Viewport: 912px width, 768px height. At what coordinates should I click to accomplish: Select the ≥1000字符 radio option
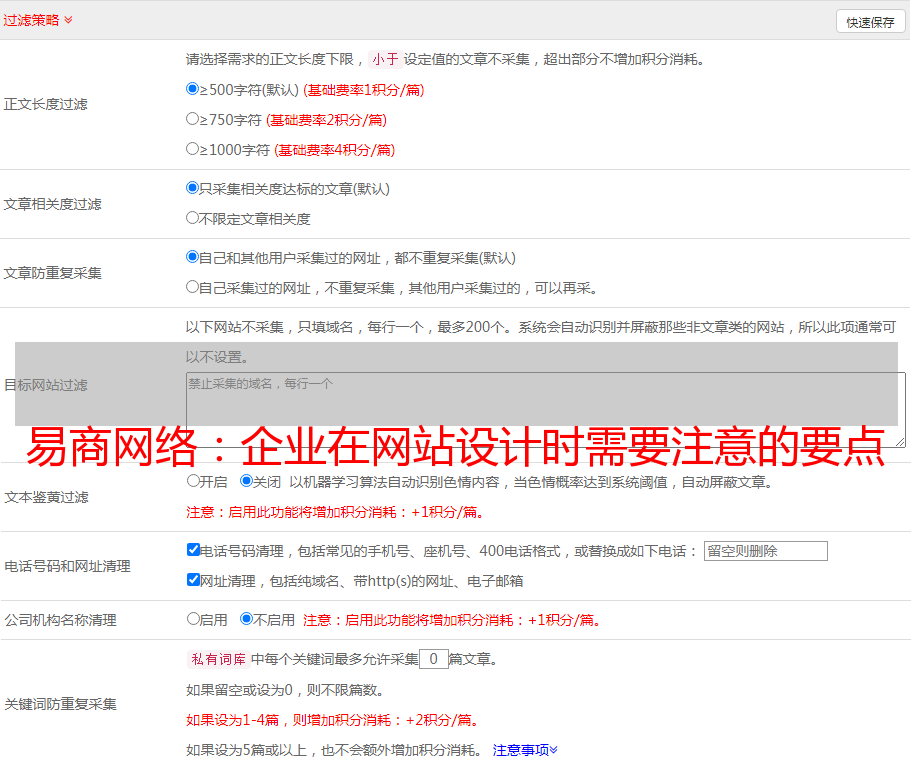pos(193,148)
